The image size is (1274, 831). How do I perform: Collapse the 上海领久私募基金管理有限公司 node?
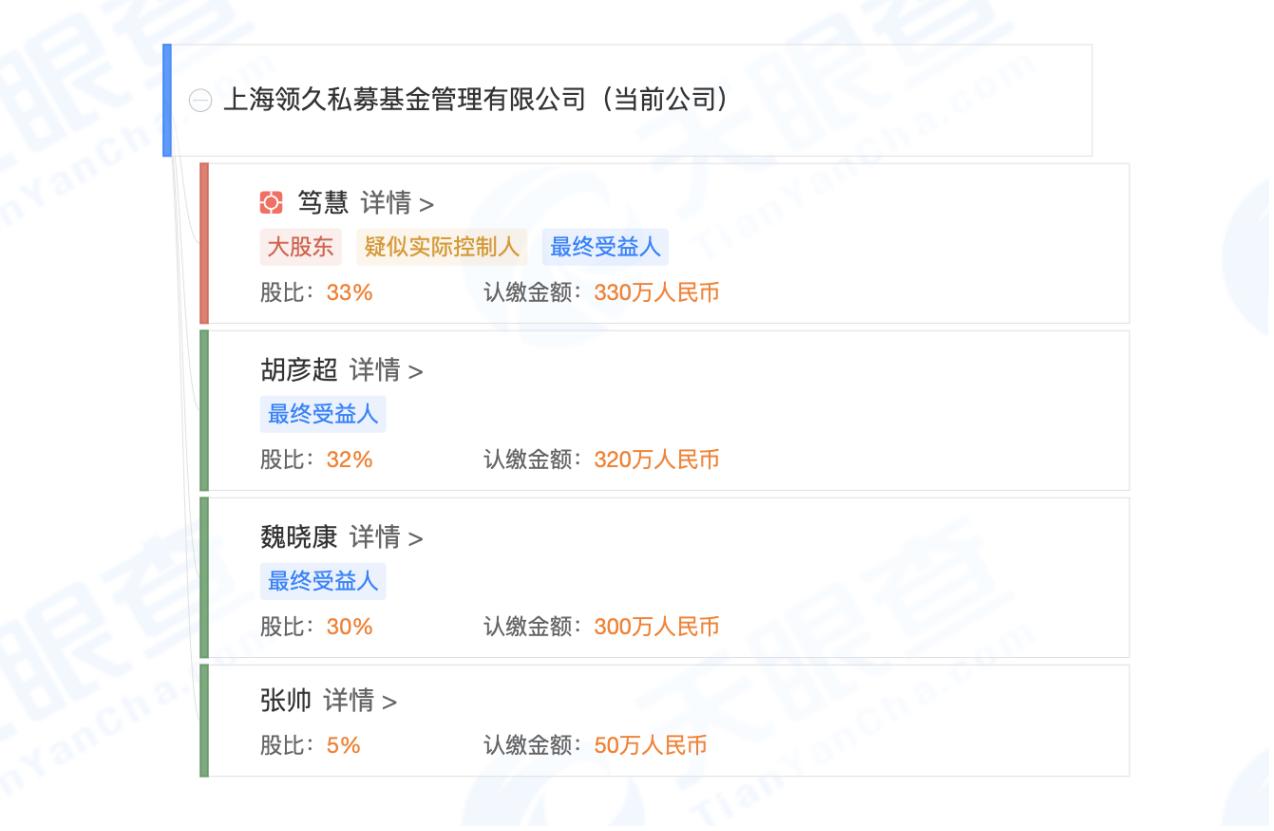point(203,99)
